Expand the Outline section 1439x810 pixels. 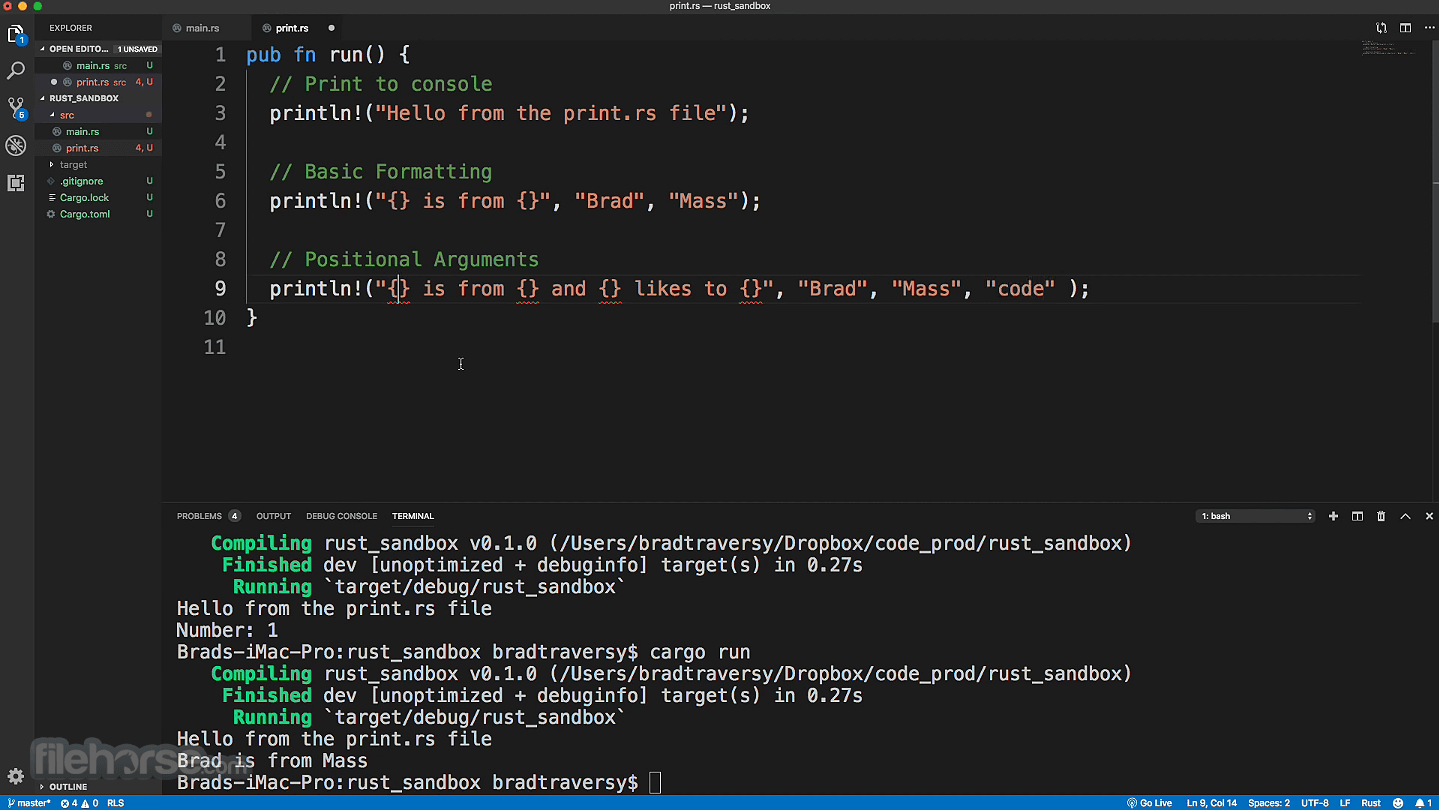(98, 787)
